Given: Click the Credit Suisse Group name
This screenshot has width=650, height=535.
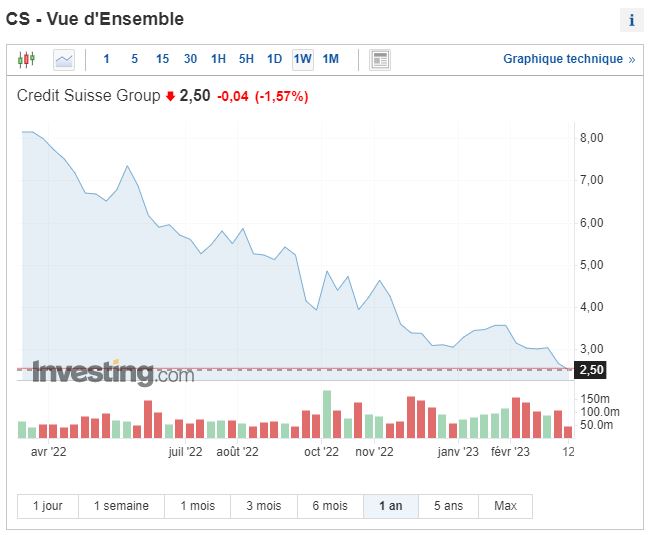Looking at the screenshot, I should (89, 96).
